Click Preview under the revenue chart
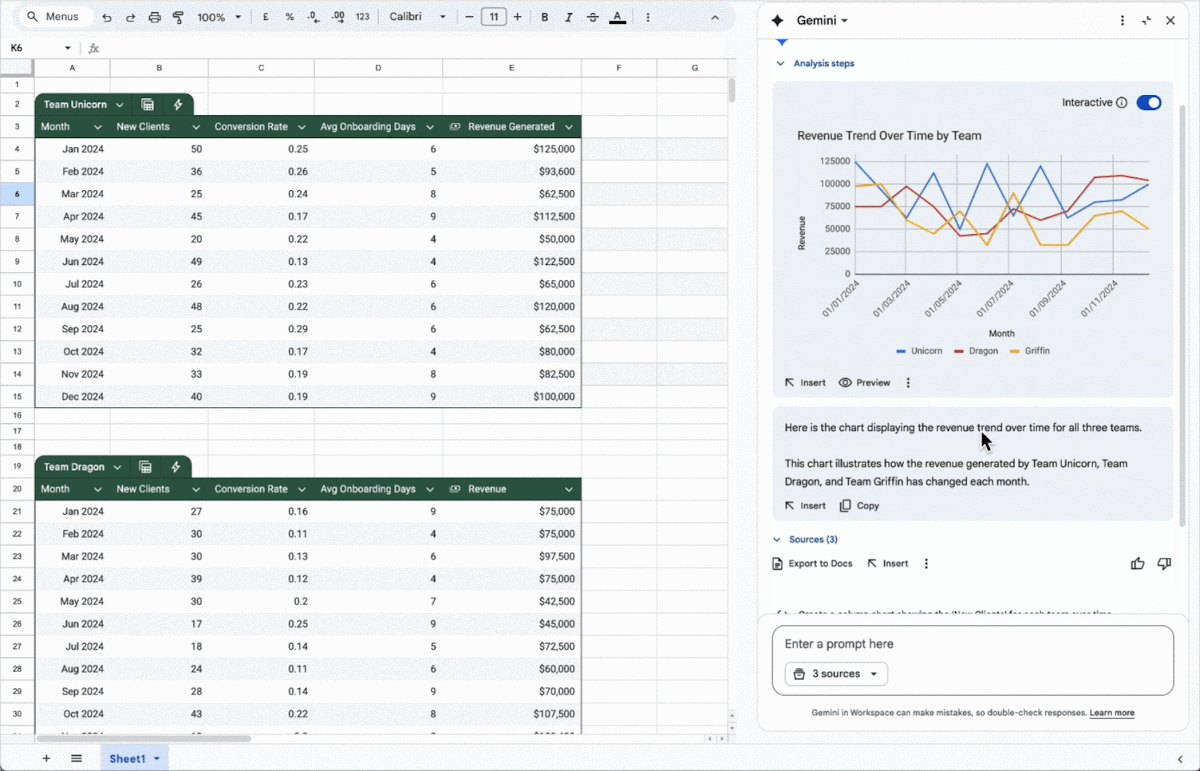 [x=864, y=382]
